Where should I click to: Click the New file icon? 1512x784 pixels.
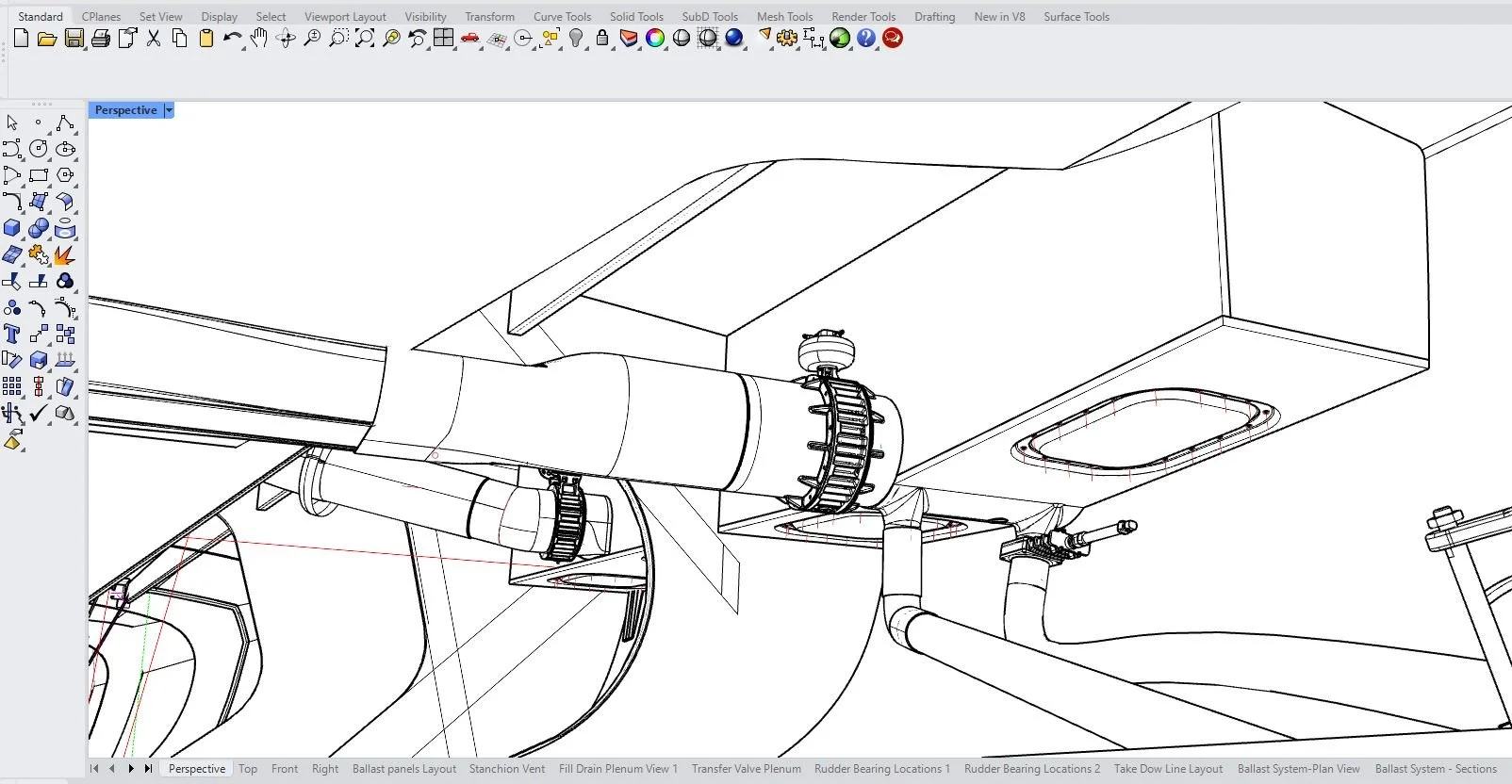21,39
